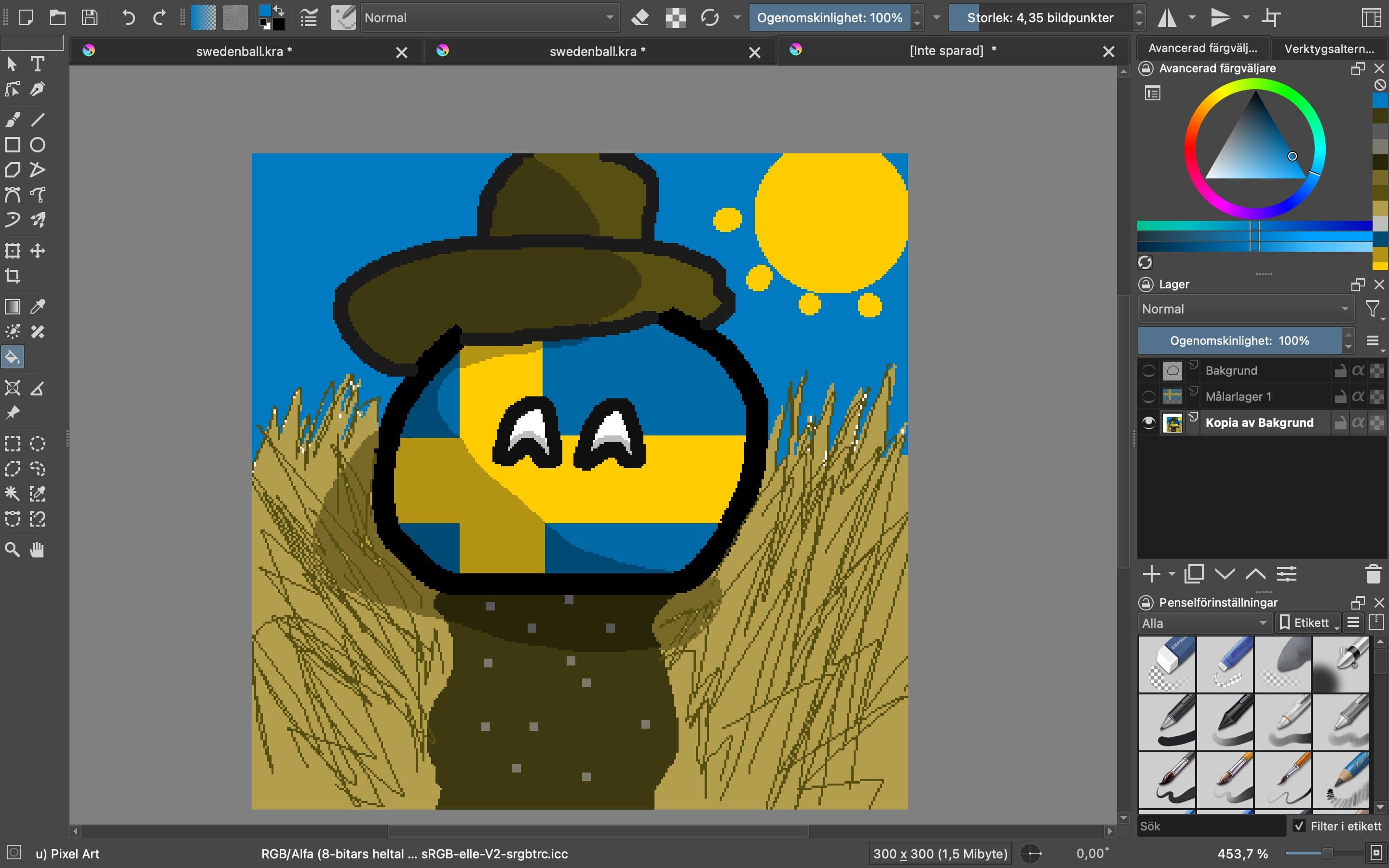
Task: Select the Kopia av Bakgrund layer thumbnail
Action: point(1172,423)
